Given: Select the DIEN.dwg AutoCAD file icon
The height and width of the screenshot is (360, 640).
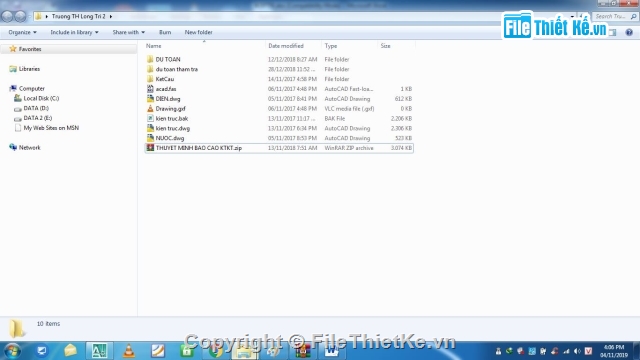Looking at the screenshot, I should pyautogui.click(x=150, y=98).
